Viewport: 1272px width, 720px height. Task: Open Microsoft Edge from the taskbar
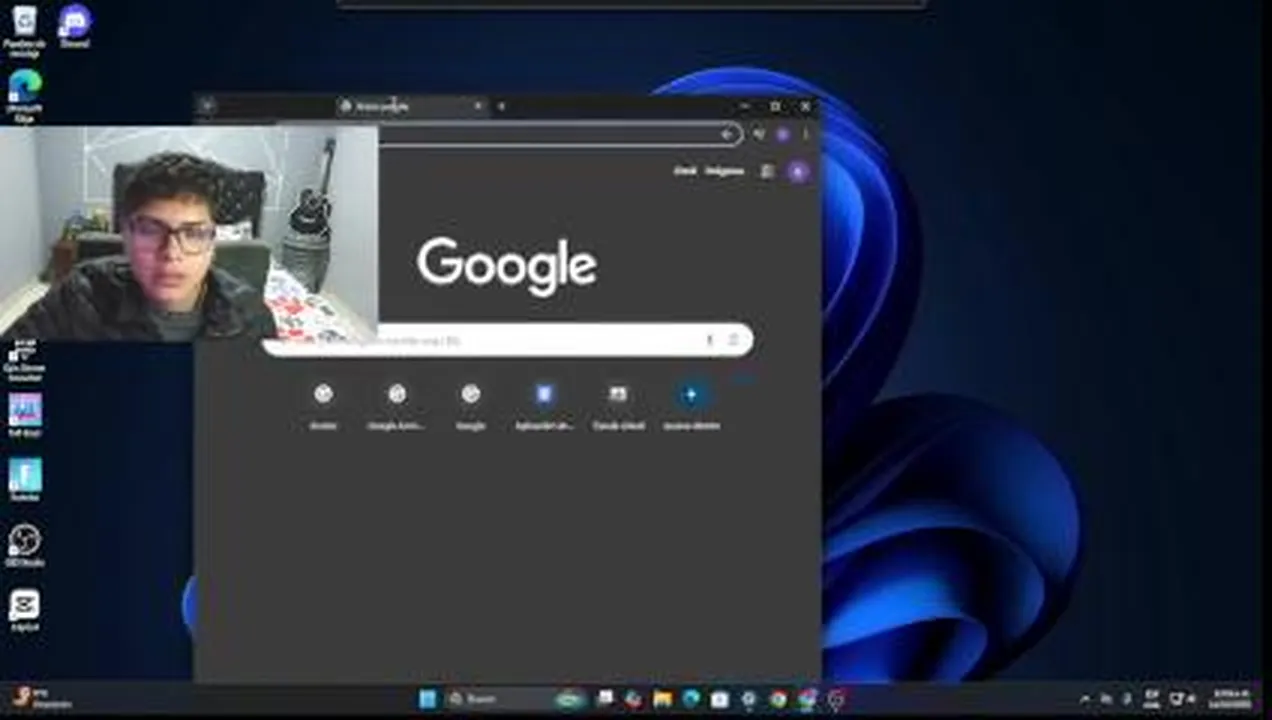tap(691, 699)
